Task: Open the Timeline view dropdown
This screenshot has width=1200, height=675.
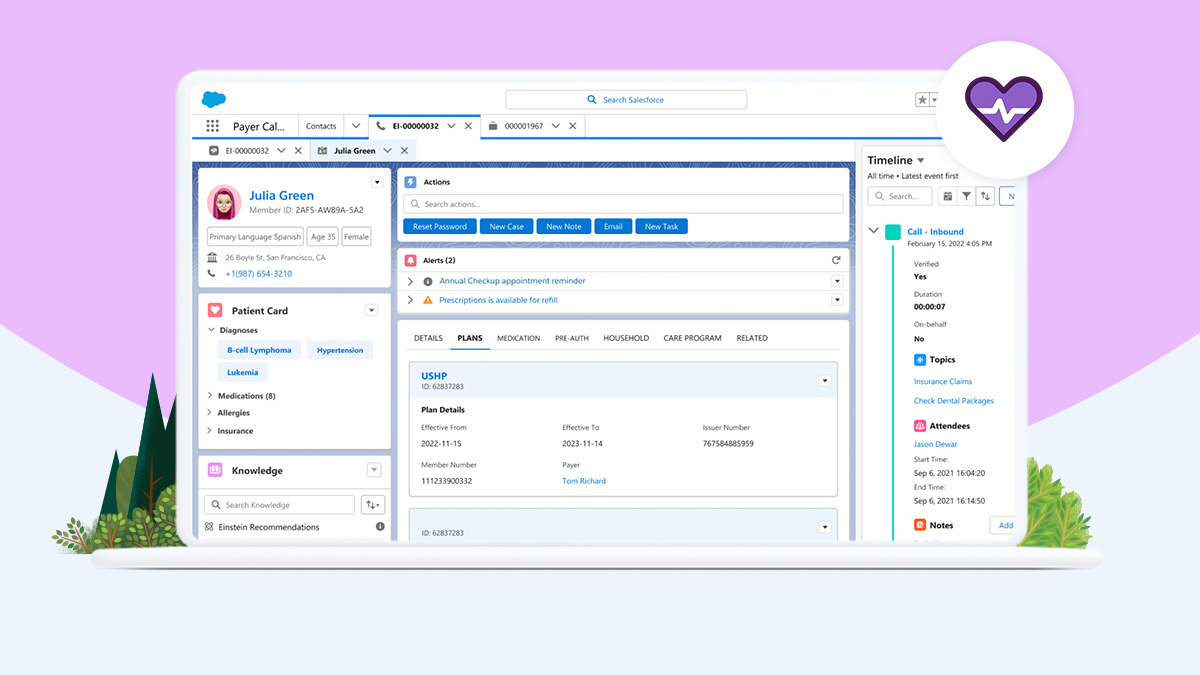Action: coord(921,159)
